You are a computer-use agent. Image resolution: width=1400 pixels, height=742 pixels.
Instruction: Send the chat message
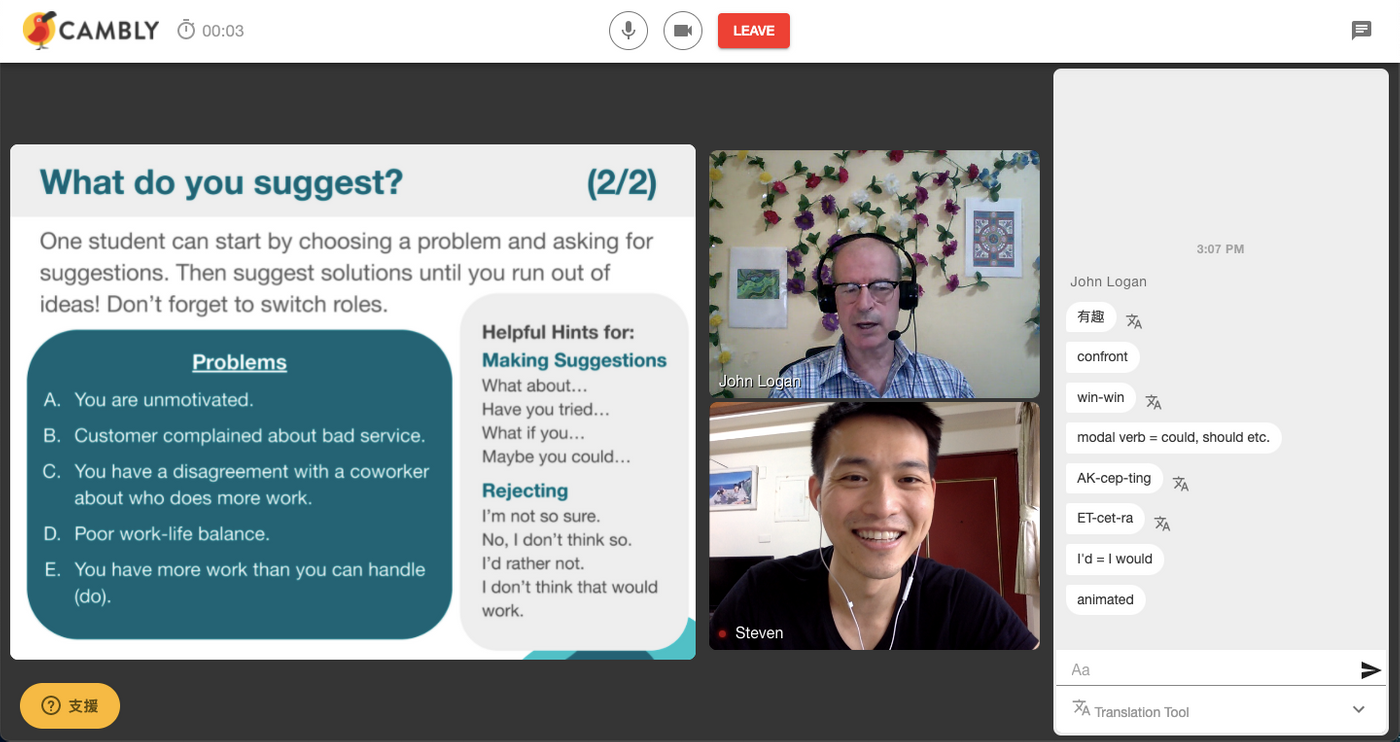coord(1371,670)
